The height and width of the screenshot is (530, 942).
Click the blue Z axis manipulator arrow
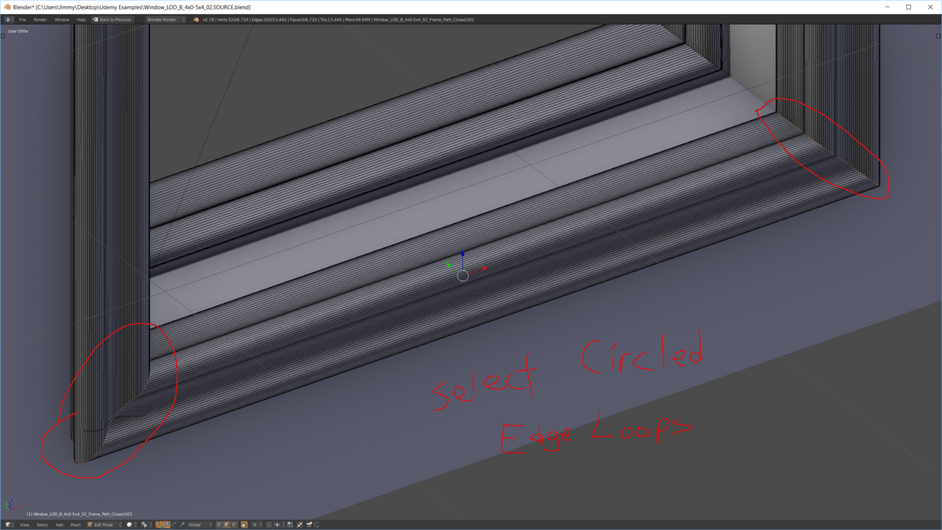(463, 255)
